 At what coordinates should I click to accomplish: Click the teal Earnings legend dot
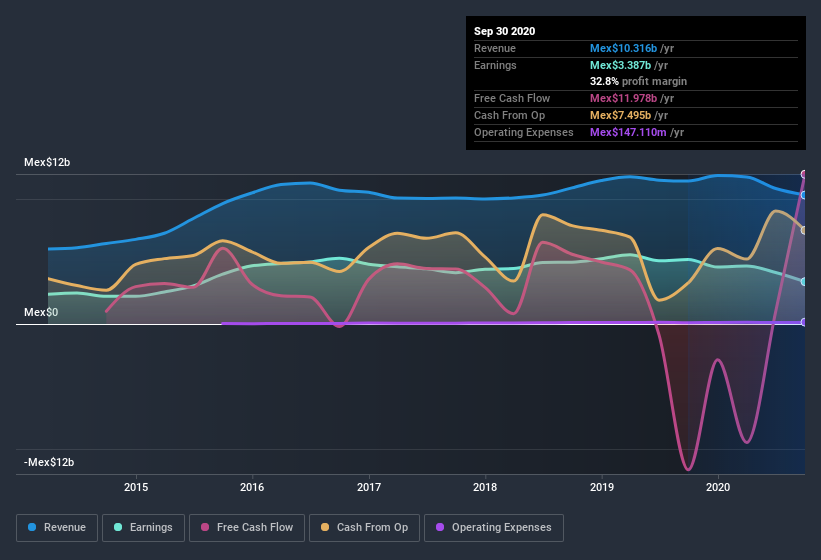tap(118, 527)
